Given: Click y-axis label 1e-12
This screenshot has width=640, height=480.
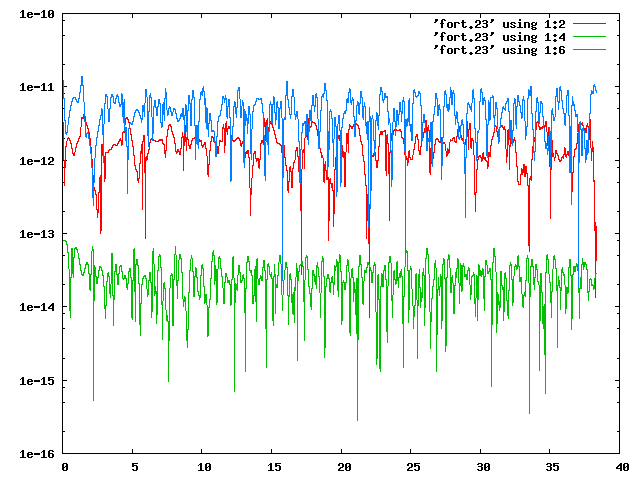Looking at the screenshot, I should pyautogui.click(x=37, y=161).
